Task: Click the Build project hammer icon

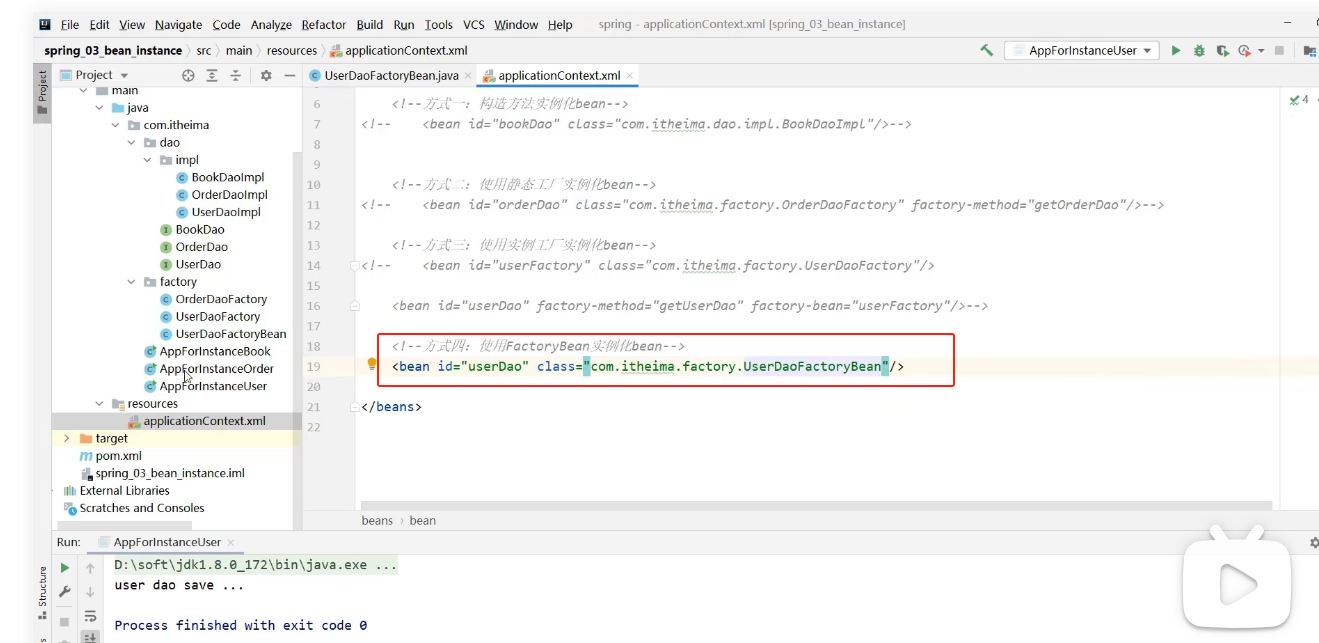Action: [986, 50]
